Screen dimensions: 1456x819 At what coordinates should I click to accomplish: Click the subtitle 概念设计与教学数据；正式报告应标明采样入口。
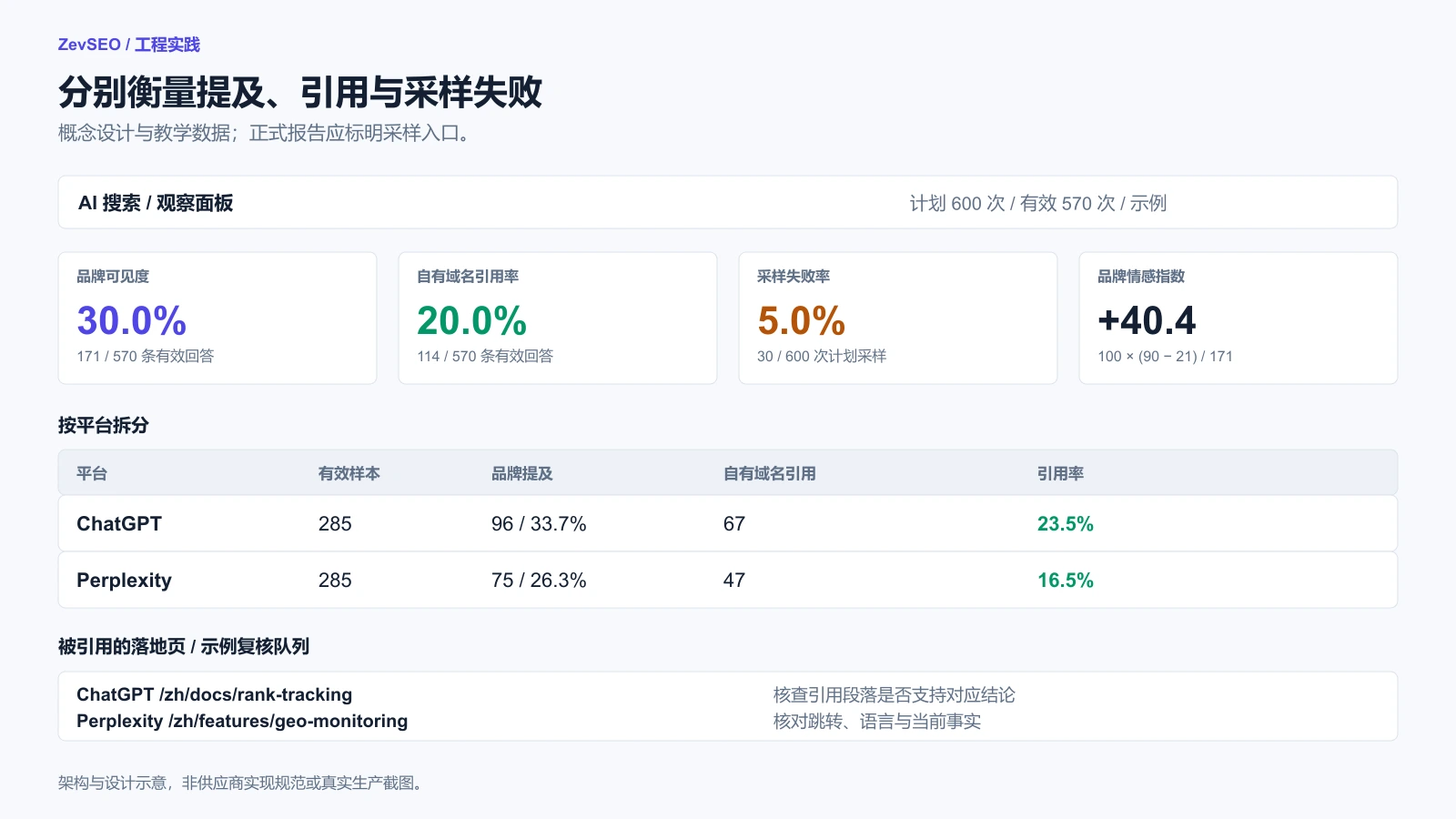coord(265,133)
